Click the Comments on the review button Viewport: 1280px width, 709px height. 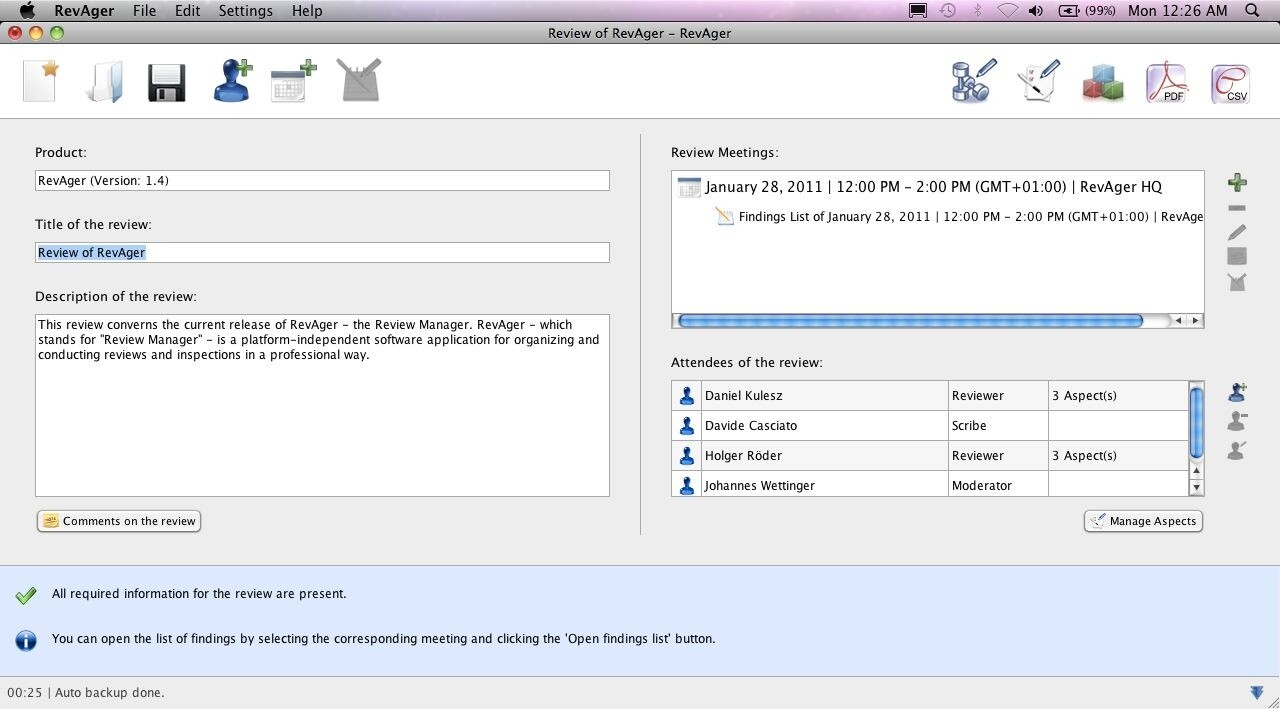(119, 521)
